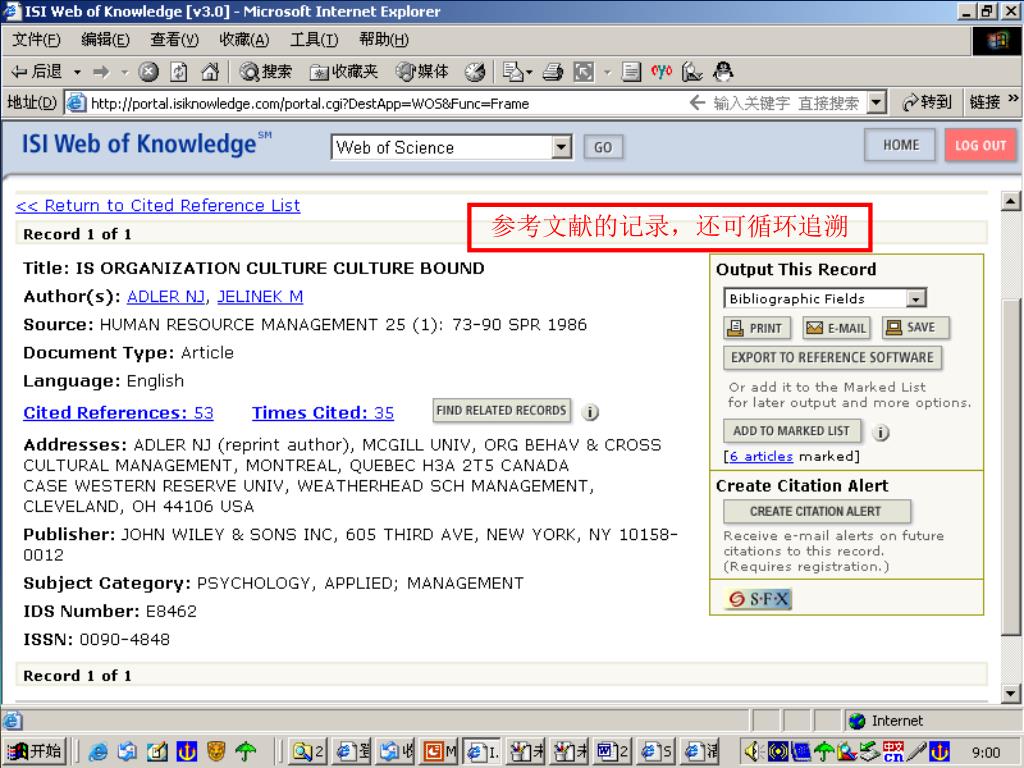
Task: Click the Refresh page icon
Action: click(x=179, y=71)
